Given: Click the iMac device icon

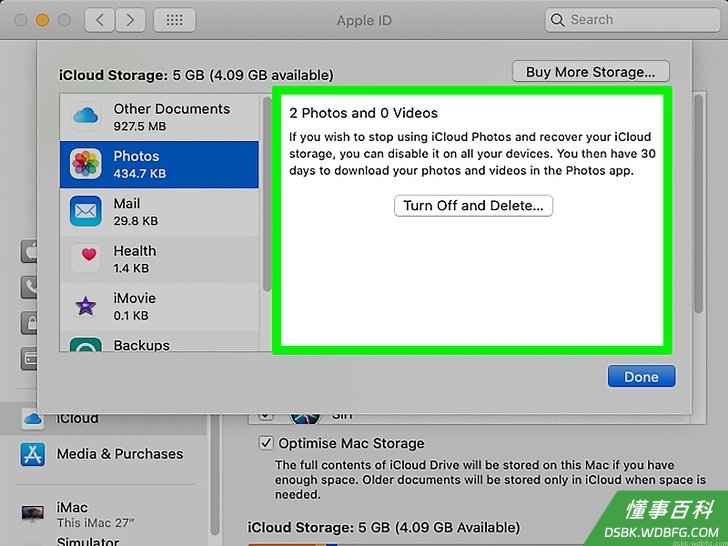Looking at the screenshot, I should tap(33, 513).
